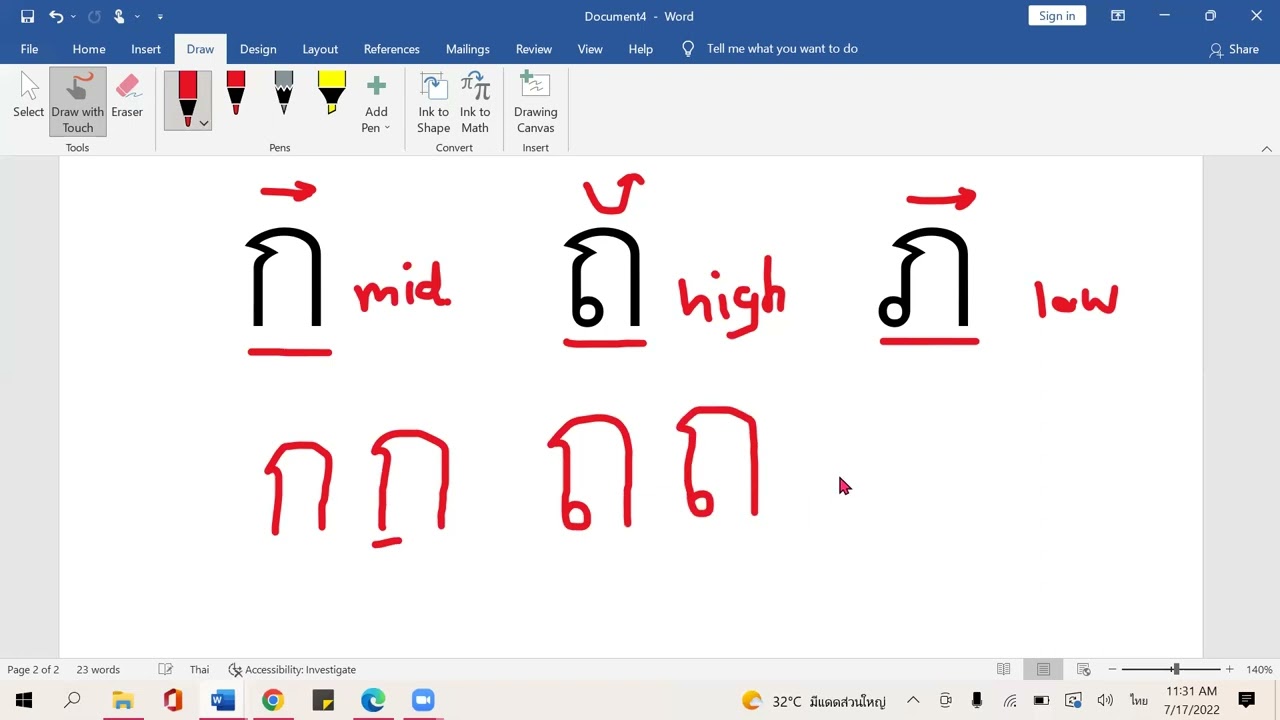This screenshot has height=720, width=1280.
Task: Select the gray pencil pen
Action: 284,92
